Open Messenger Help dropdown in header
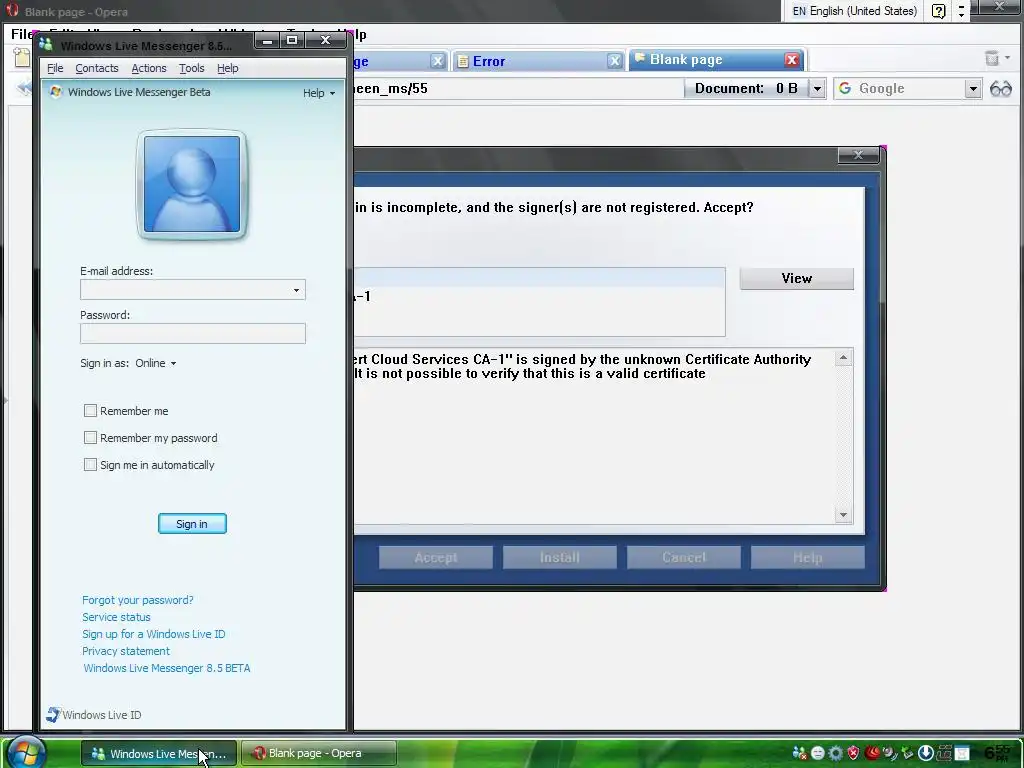The image size is (1024, 768). (319, 93)
